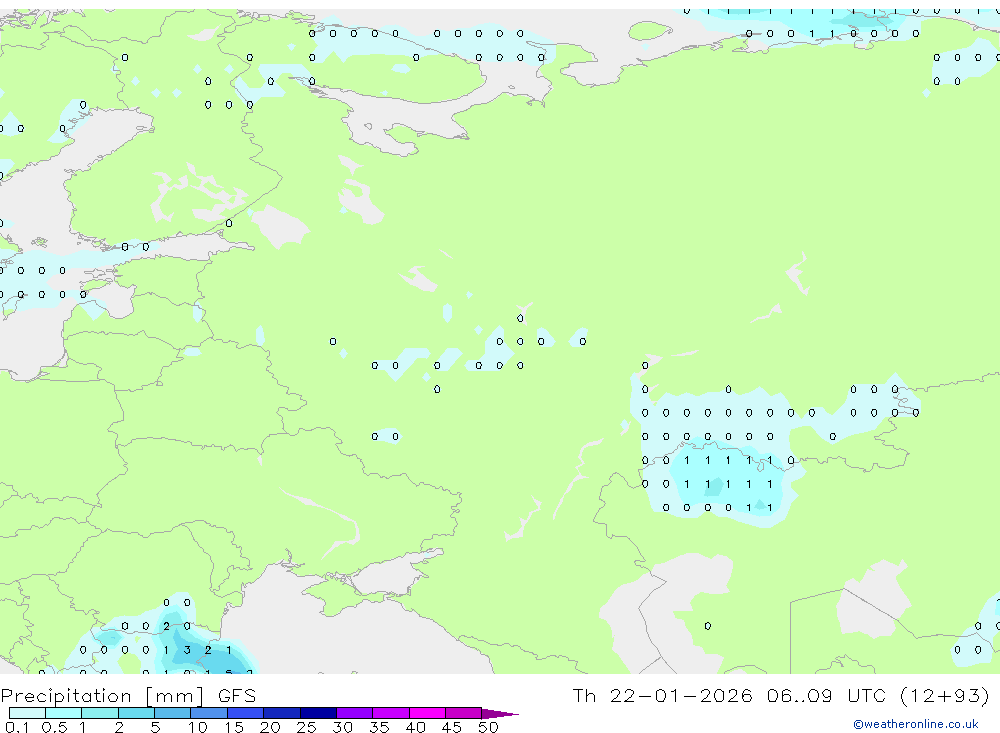Open the weatheronline.co.uk copyright link

pyautogui.click(x=915, y=724)
